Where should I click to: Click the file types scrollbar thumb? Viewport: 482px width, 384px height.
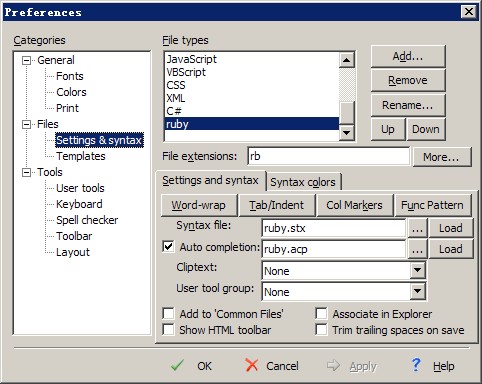point(347,113)
